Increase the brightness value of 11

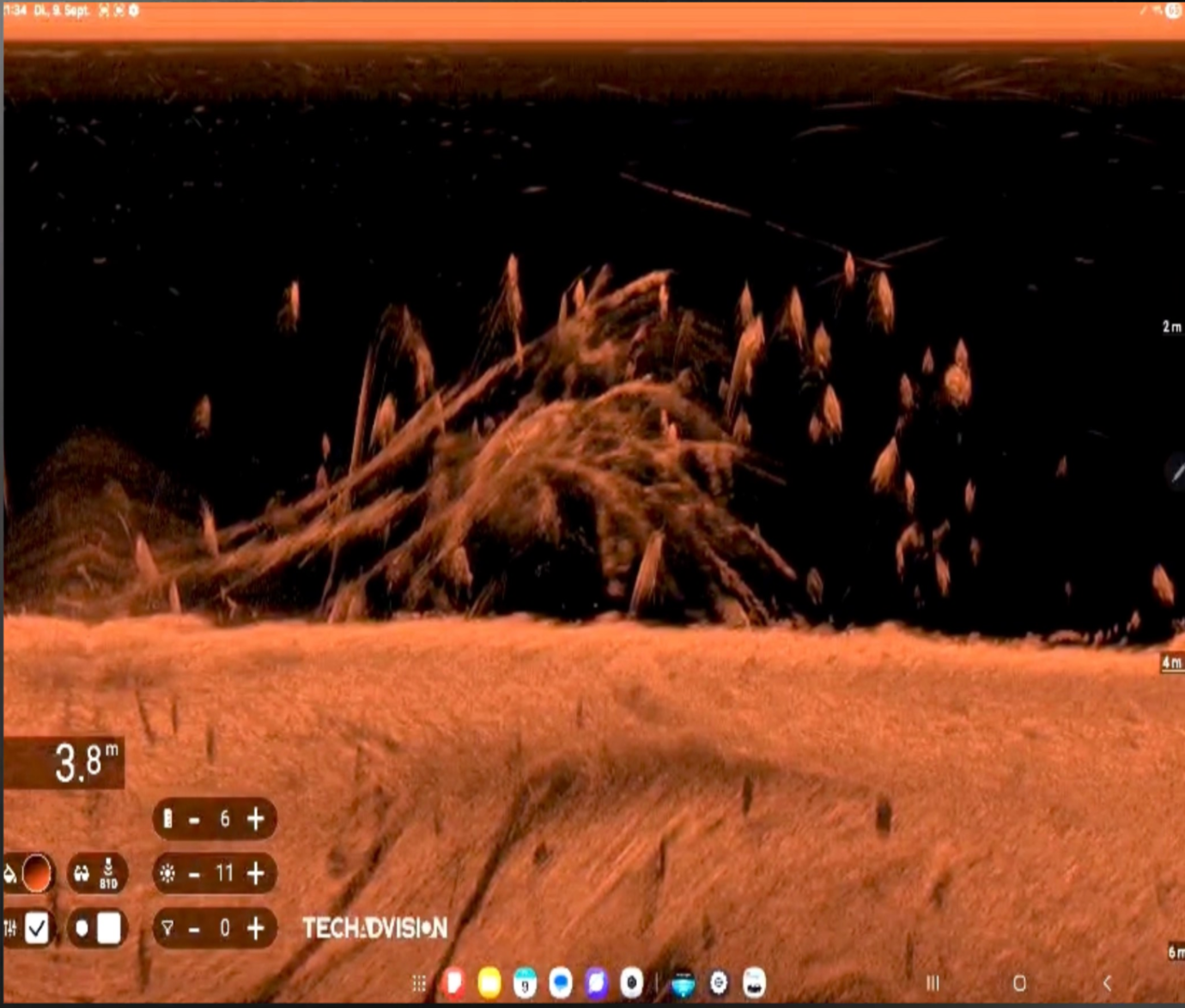point(256,873)
